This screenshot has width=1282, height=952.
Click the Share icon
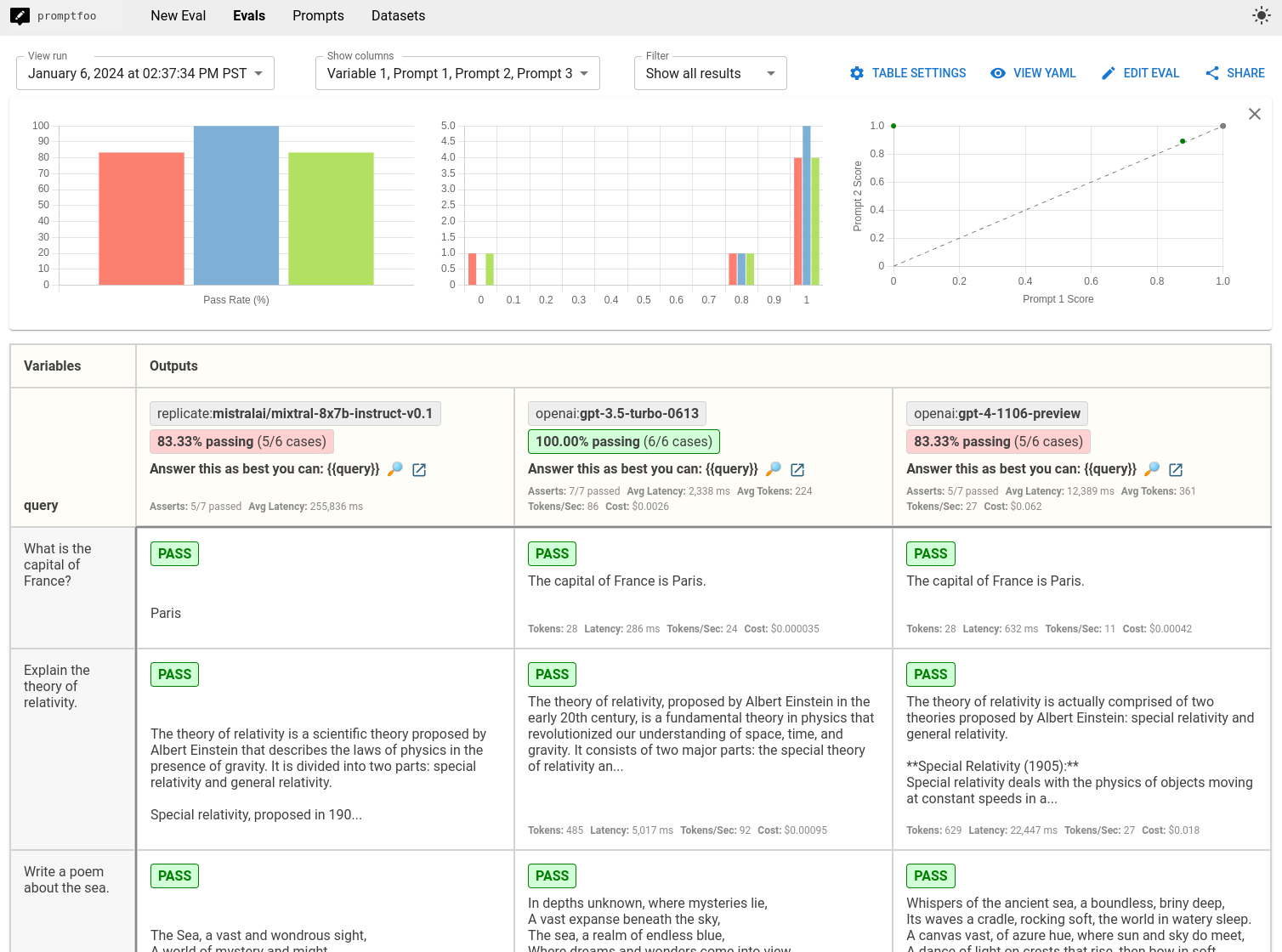(1212, 73)
